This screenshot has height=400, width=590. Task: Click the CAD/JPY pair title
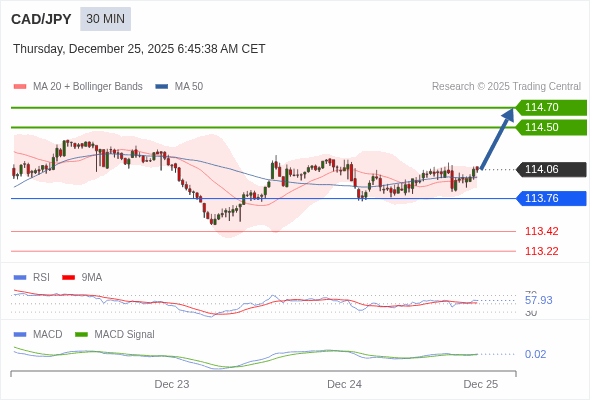41,19
